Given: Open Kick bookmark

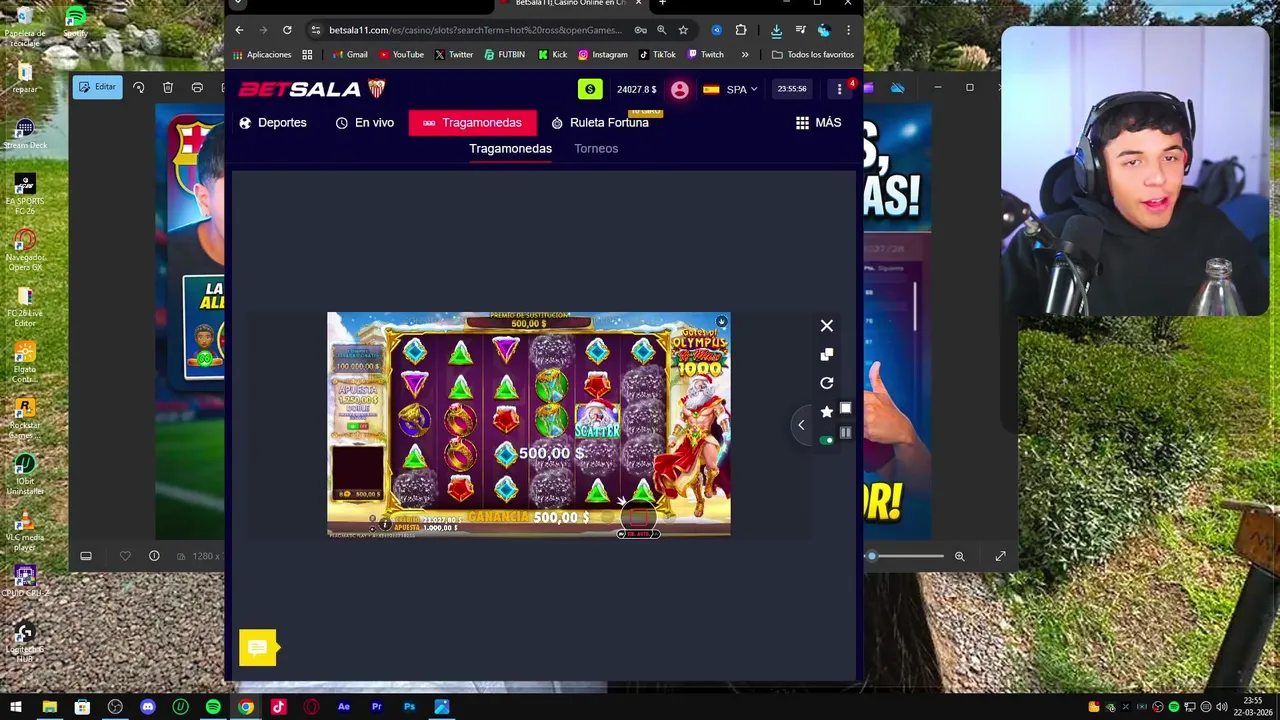Looking at the screenshot, I should (x=552, y=55).
